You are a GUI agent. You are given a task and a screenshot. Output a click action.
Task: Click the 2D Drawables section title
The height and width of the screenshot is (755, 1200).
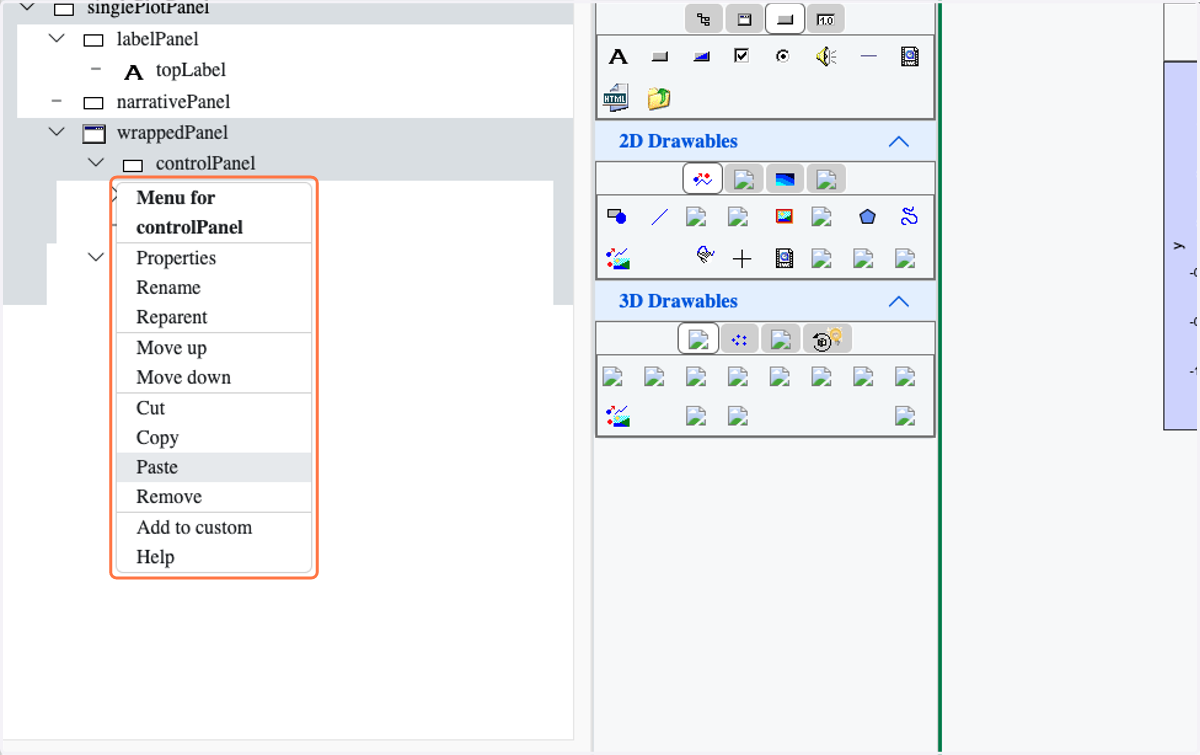(678, 141)
